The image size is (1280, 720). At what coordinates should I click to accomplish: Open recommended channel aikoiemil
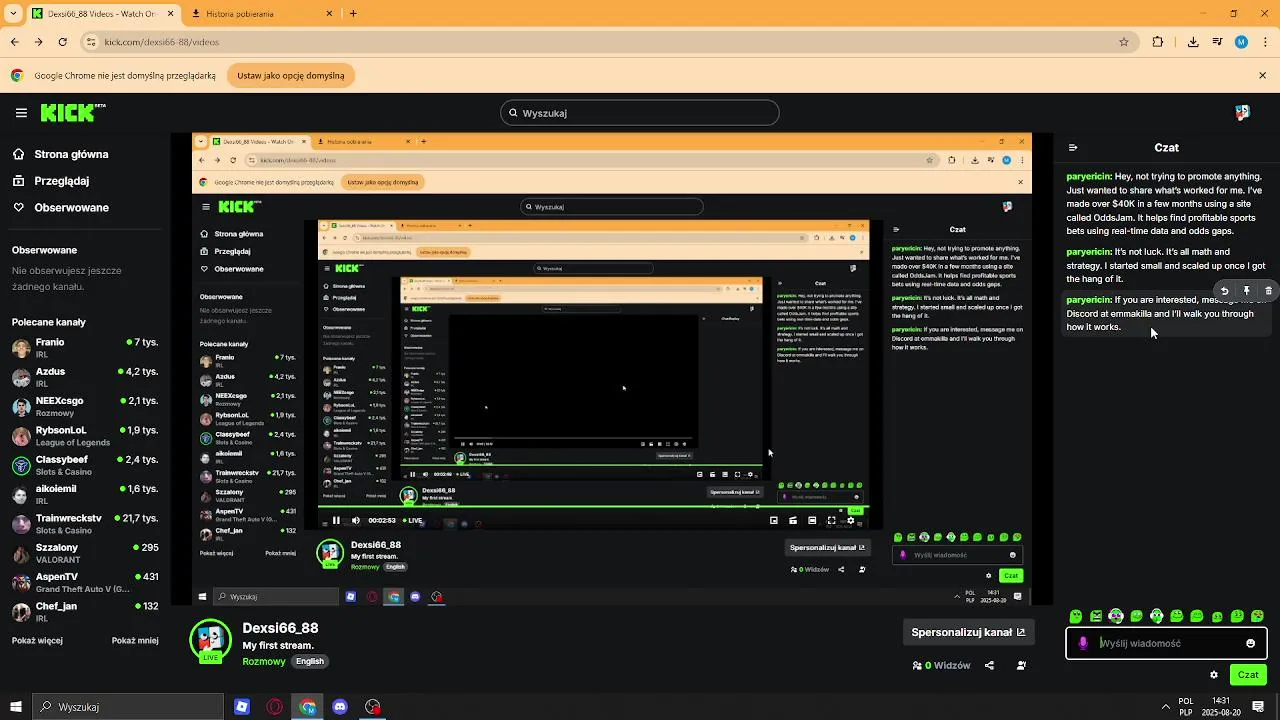pos(85,494)
